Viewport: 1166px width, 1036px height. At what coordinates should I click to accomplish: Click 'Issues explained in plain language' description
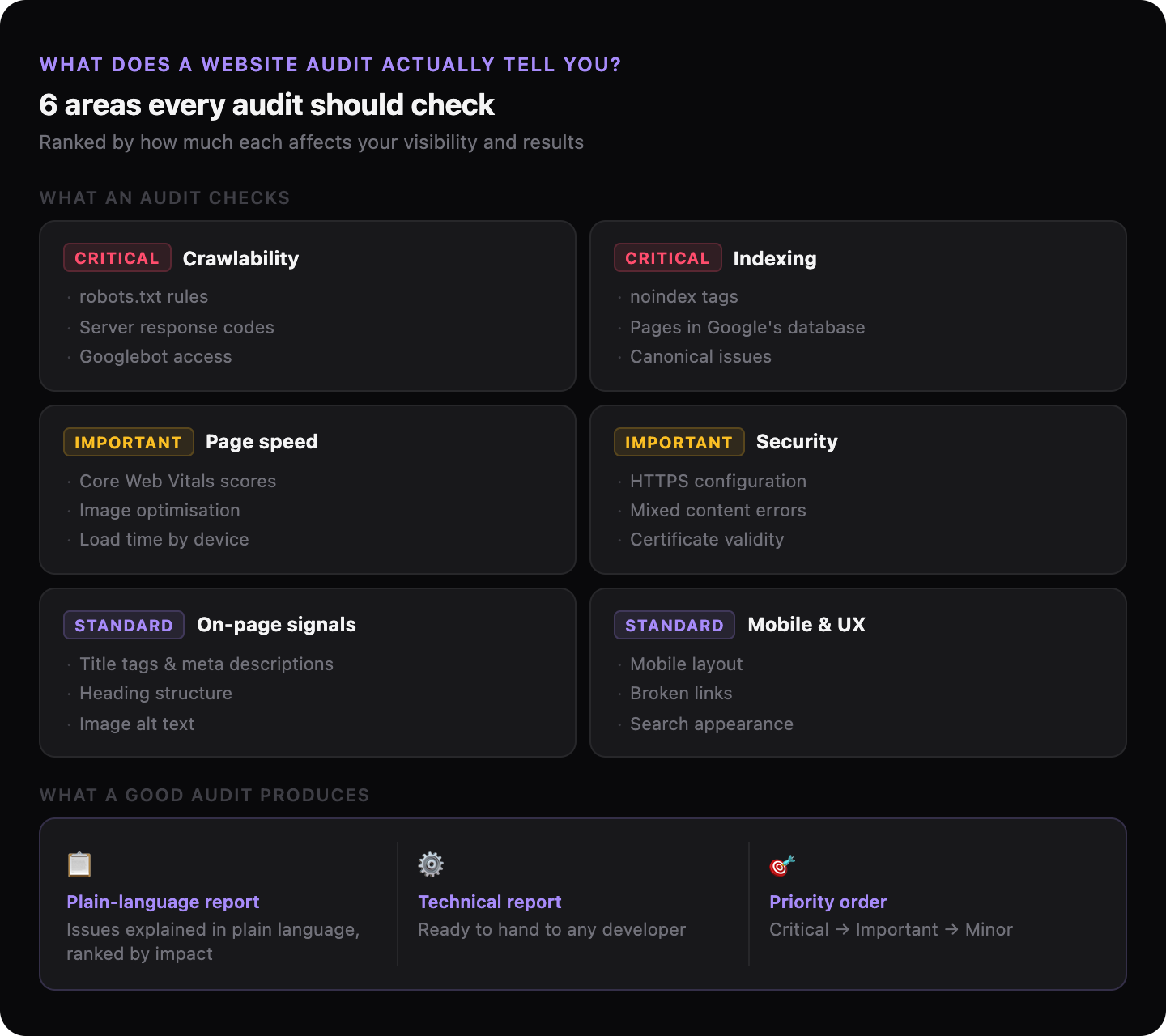click(213, 941)
